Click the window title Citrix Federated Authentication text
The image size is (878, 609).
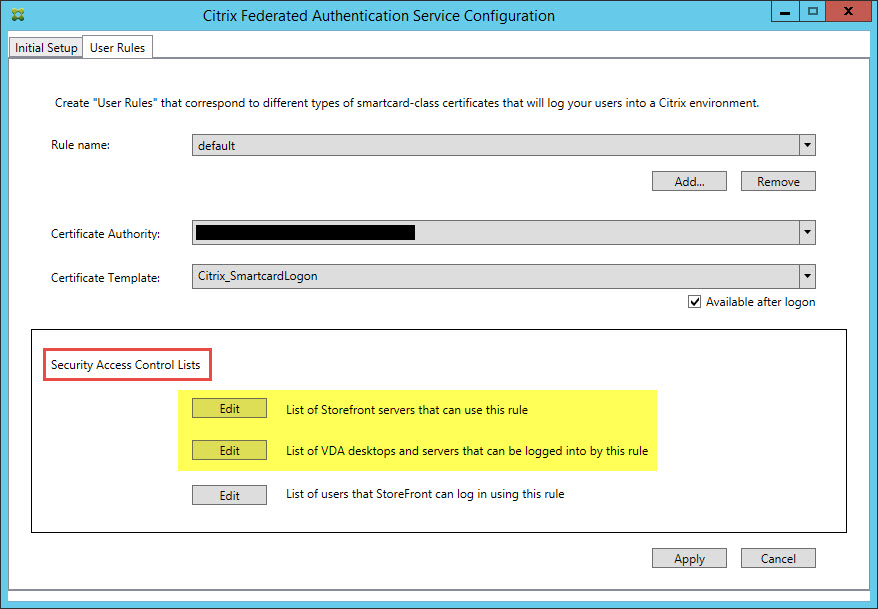(379, 16)
